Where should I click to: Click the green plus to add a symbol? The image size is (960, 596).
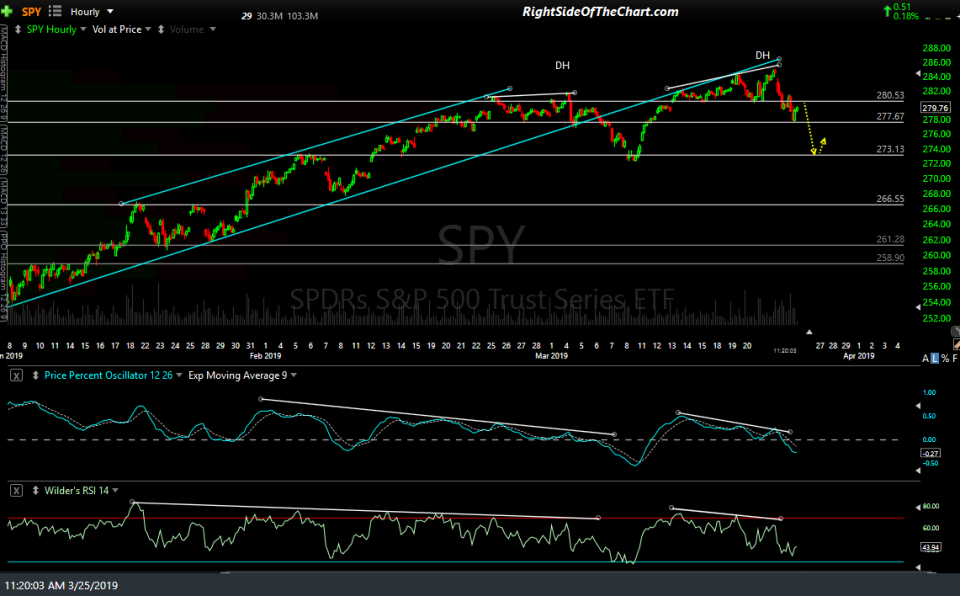coord(7,11)
